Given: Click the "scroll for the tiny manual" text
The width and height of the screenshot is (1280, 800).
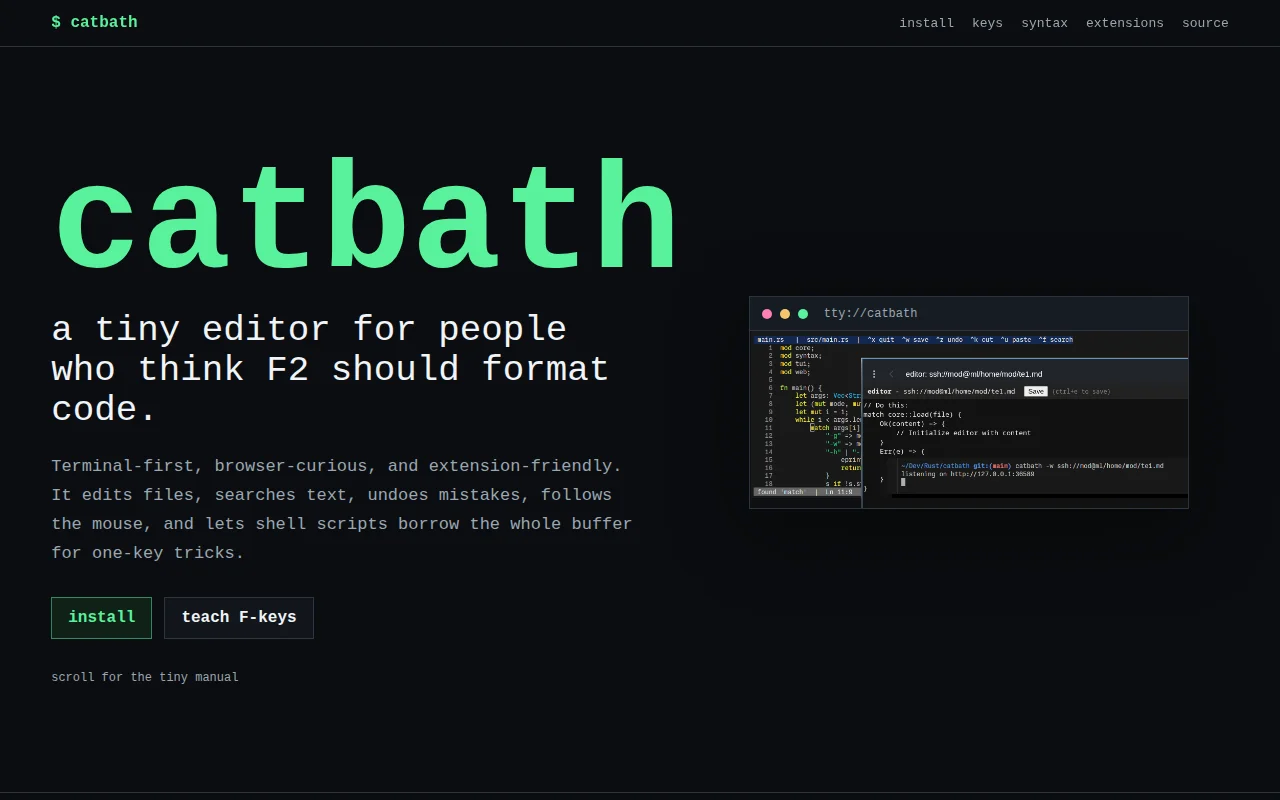Looking at the screenshot, I should (x=145, y=677).
